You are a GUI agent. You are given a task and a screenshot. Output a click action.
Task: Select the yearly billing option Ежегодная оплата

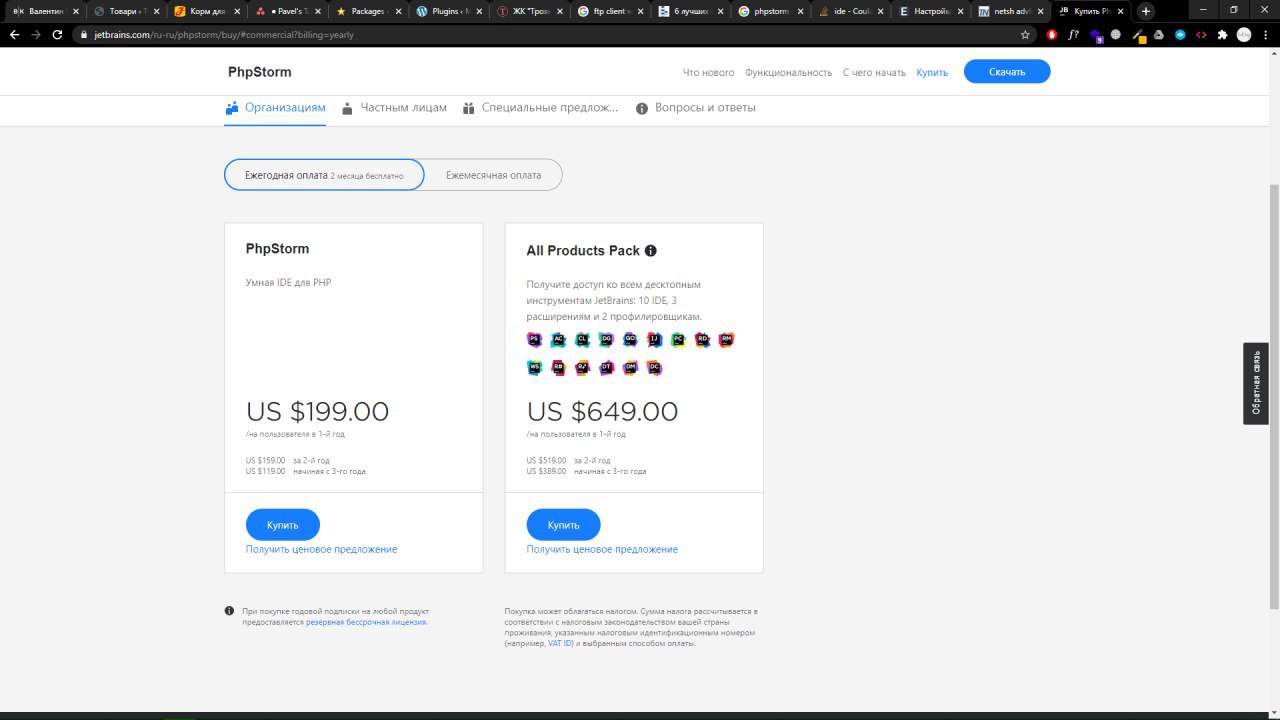coord(324,175)
